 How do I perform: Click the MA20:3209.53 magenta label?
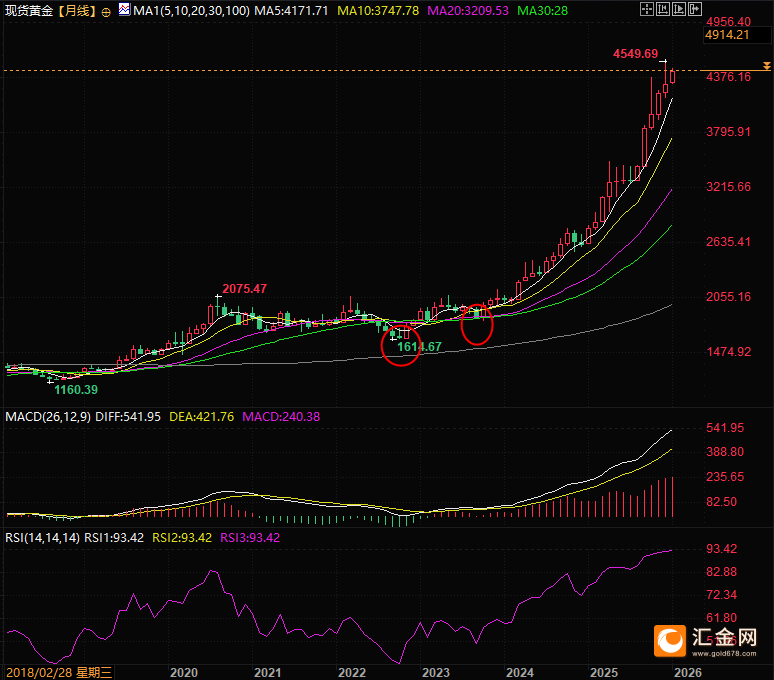pyautogui.click(x=473, y=10)
